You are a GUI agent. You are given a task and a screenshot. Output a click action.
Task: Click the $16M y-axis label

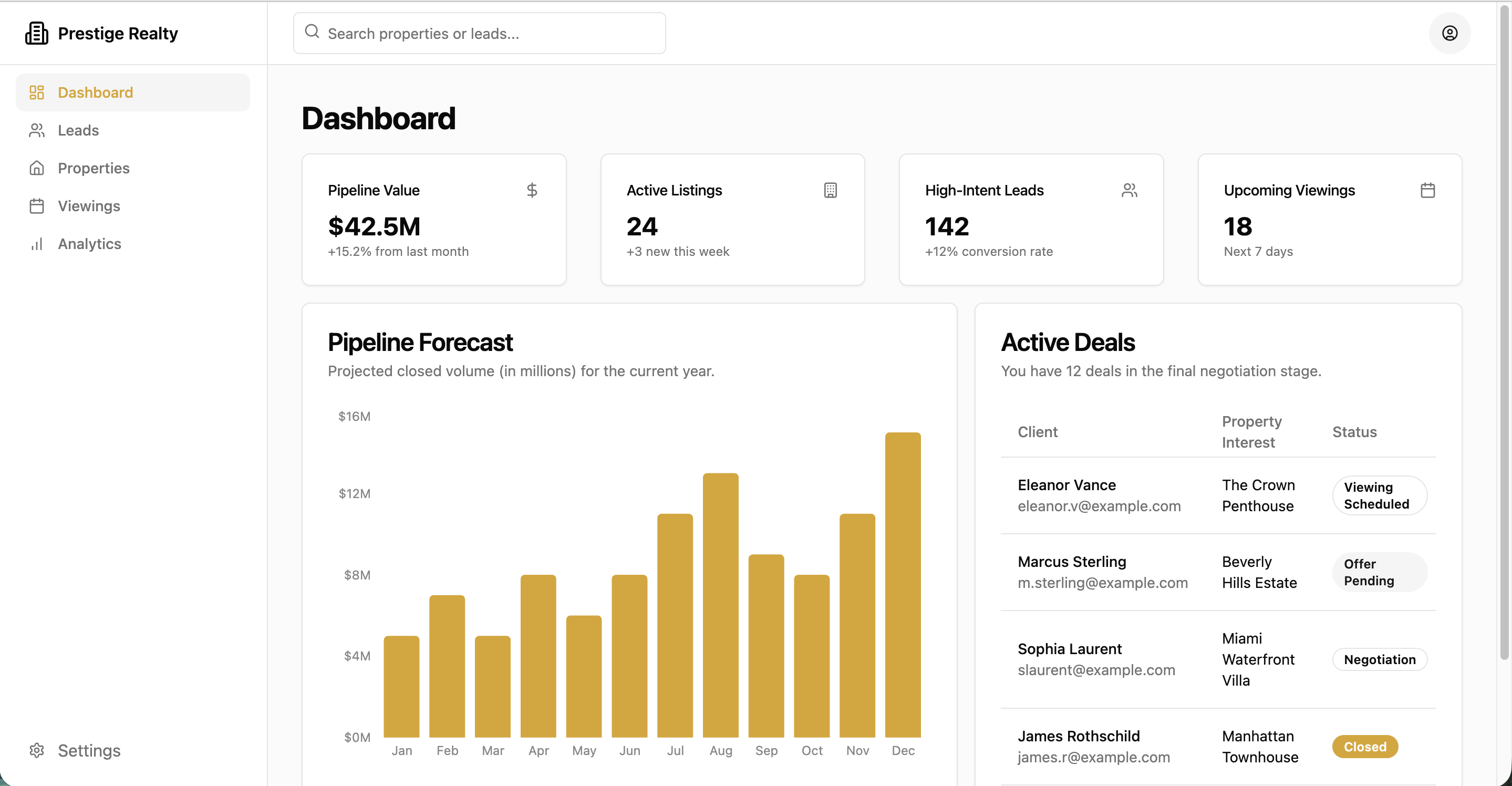tap(355, 416)
